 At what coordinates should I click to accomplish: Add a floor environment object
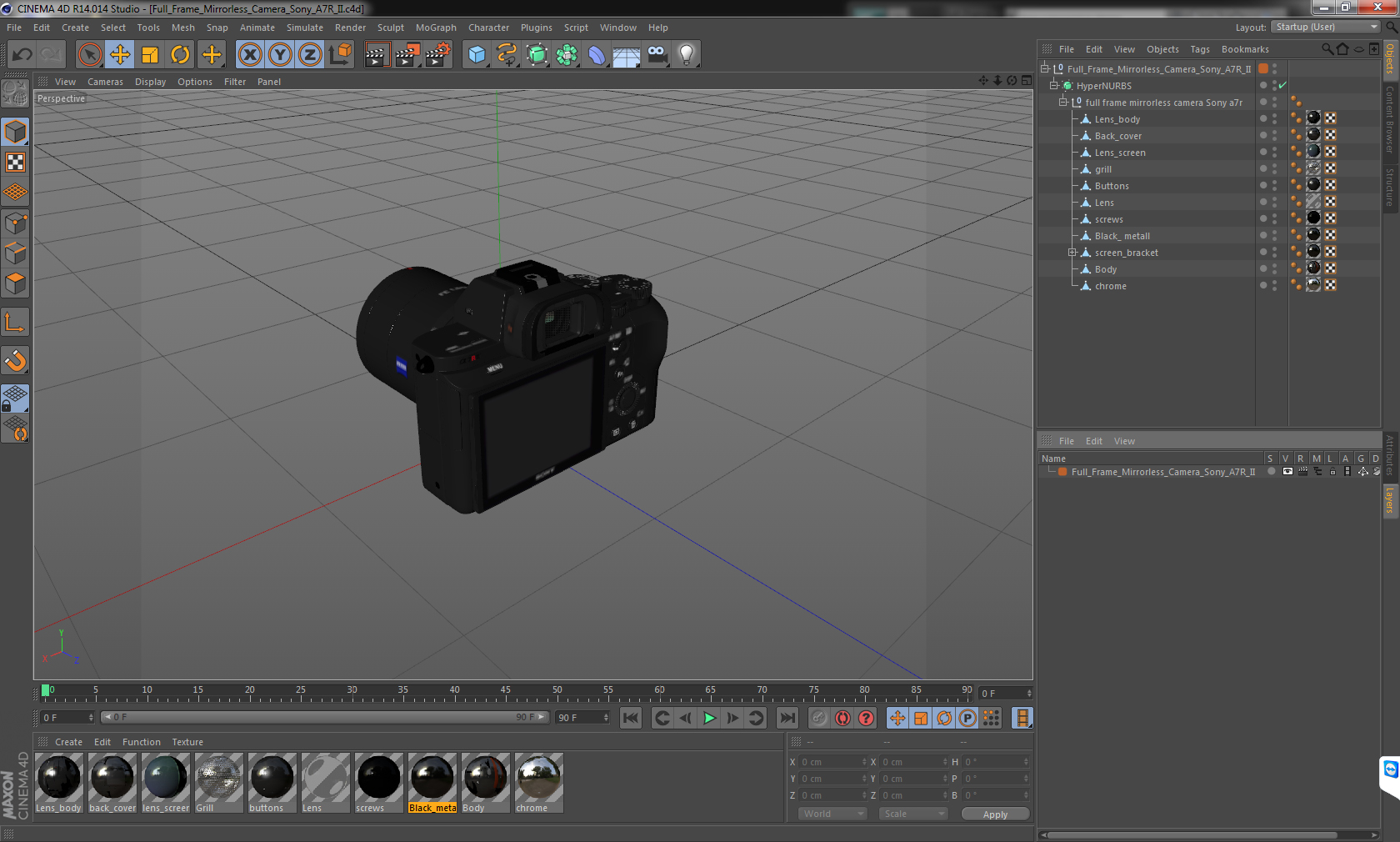tap(627, 55)
